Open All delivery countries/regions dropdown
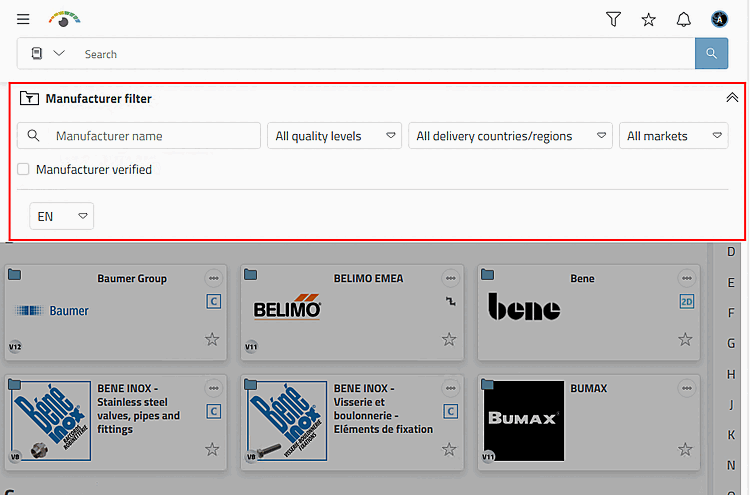The image size is (750, 495). (510, 136)
